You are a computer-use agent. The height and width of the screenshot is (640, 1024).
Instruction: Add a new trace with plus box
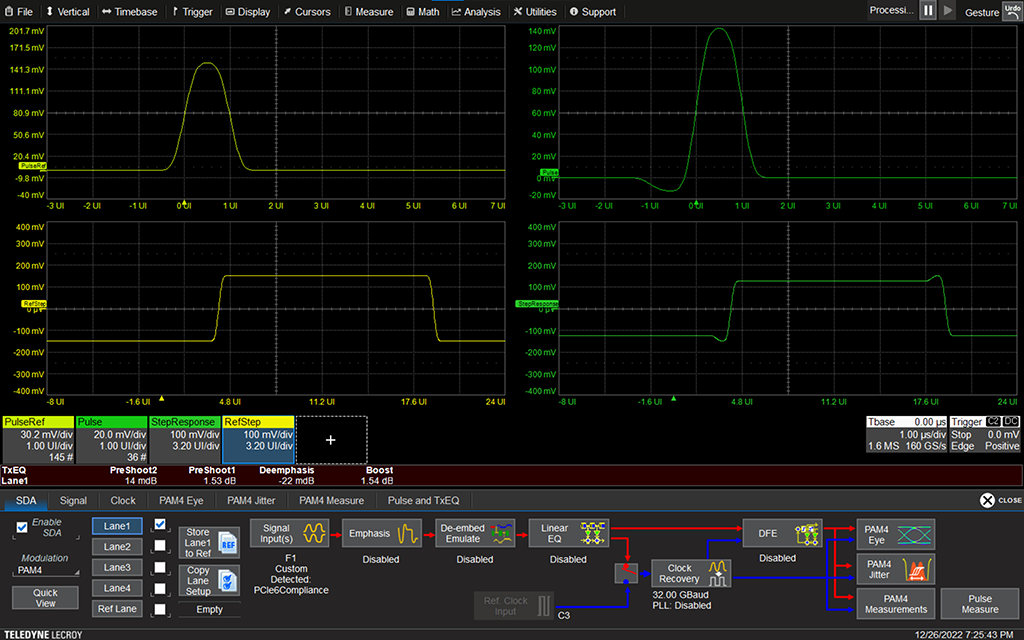click(x=331, y=439)
